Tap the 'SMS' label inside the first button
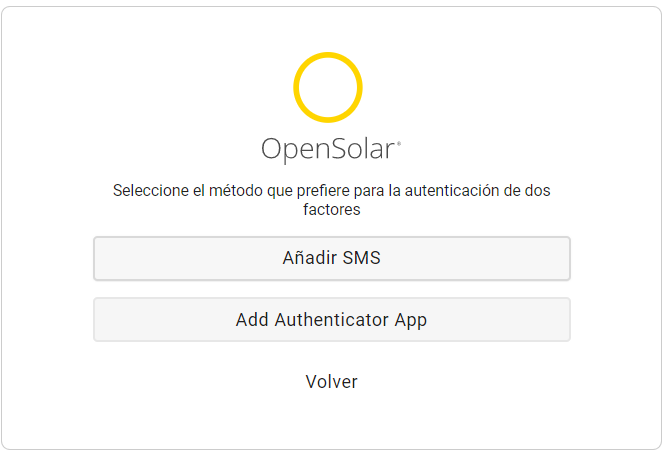671x457 pixels. [362, 258]
